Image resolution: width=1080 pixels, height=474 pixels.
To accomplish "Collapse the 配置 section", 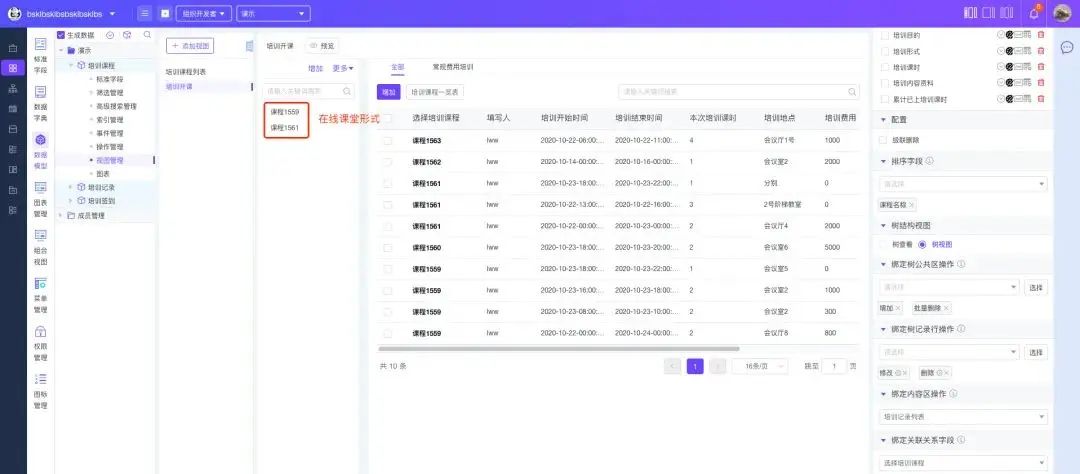I will 884,119.
